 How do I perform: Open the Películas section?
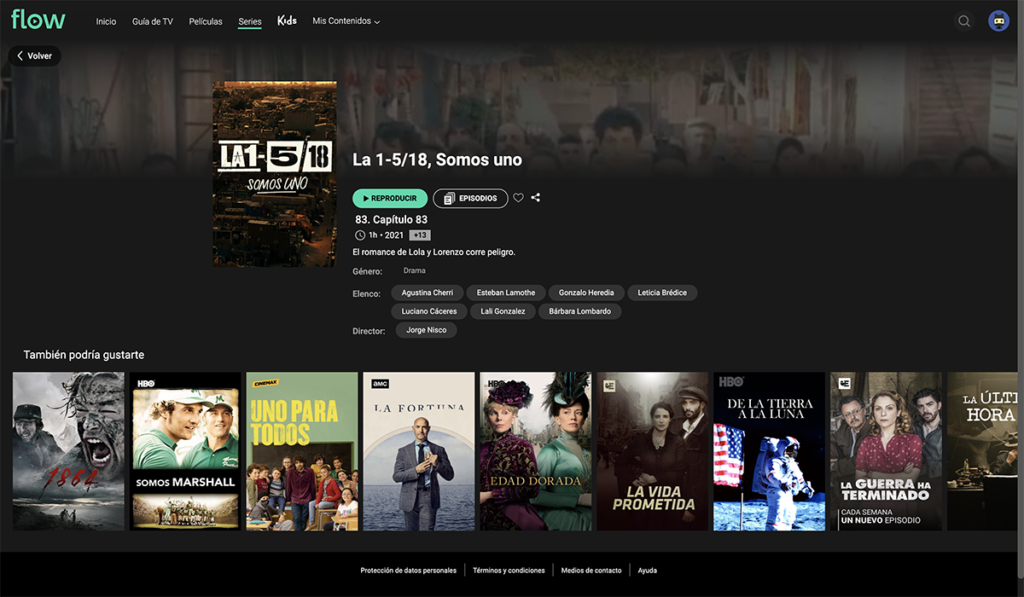(x=205, y=21)
